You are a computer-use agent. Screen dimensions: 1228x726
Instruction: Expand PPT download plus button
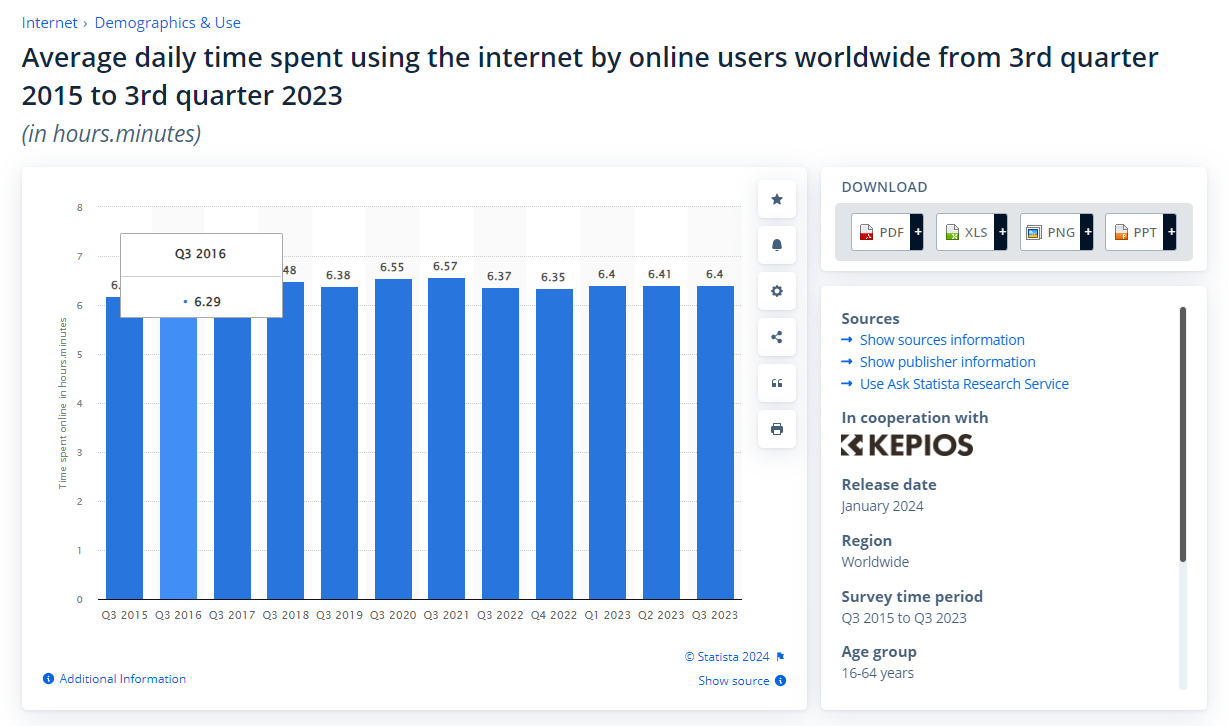1171,232
